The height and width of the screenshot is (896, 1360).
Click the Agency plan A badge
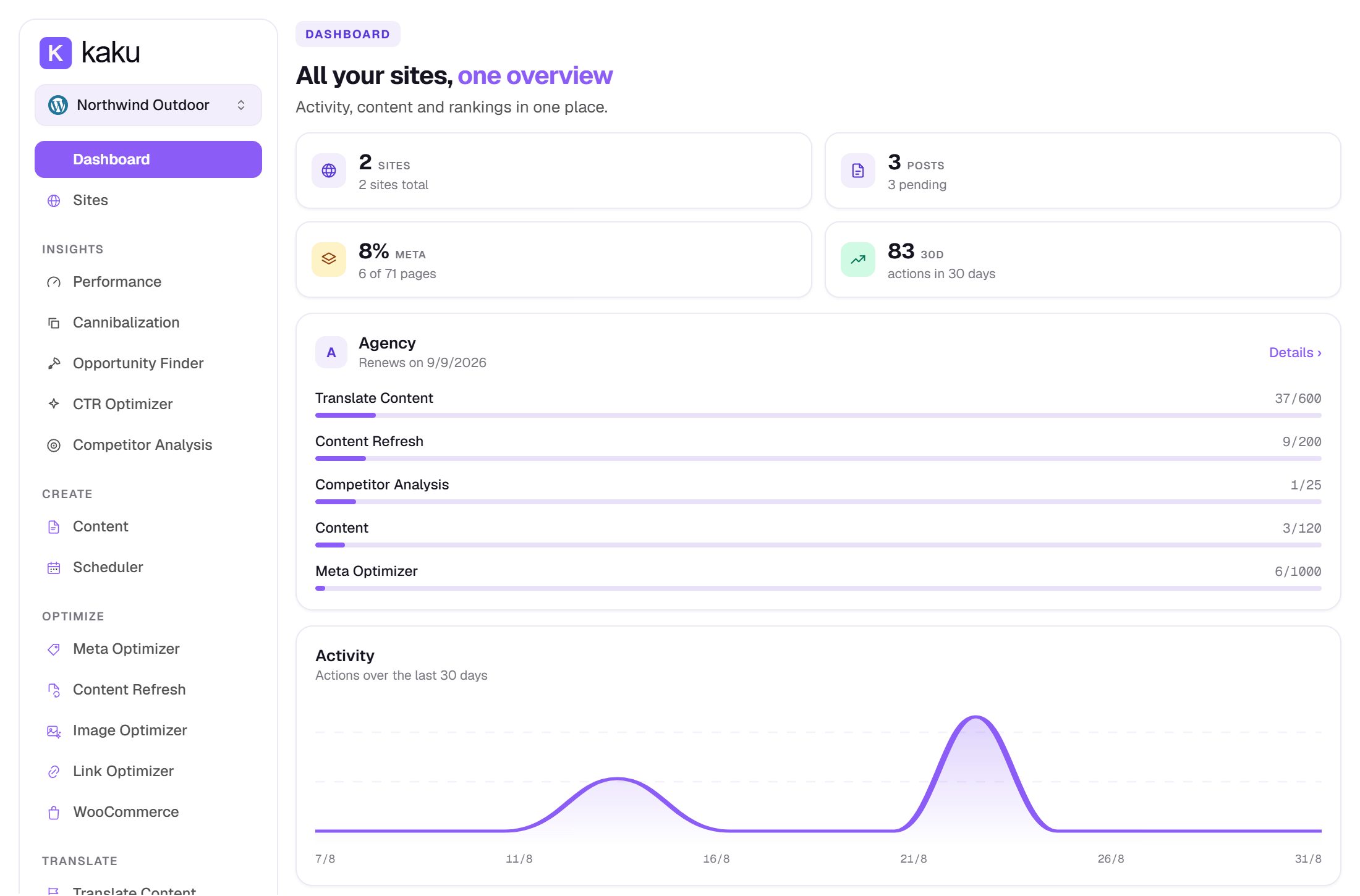coord(331,353)
